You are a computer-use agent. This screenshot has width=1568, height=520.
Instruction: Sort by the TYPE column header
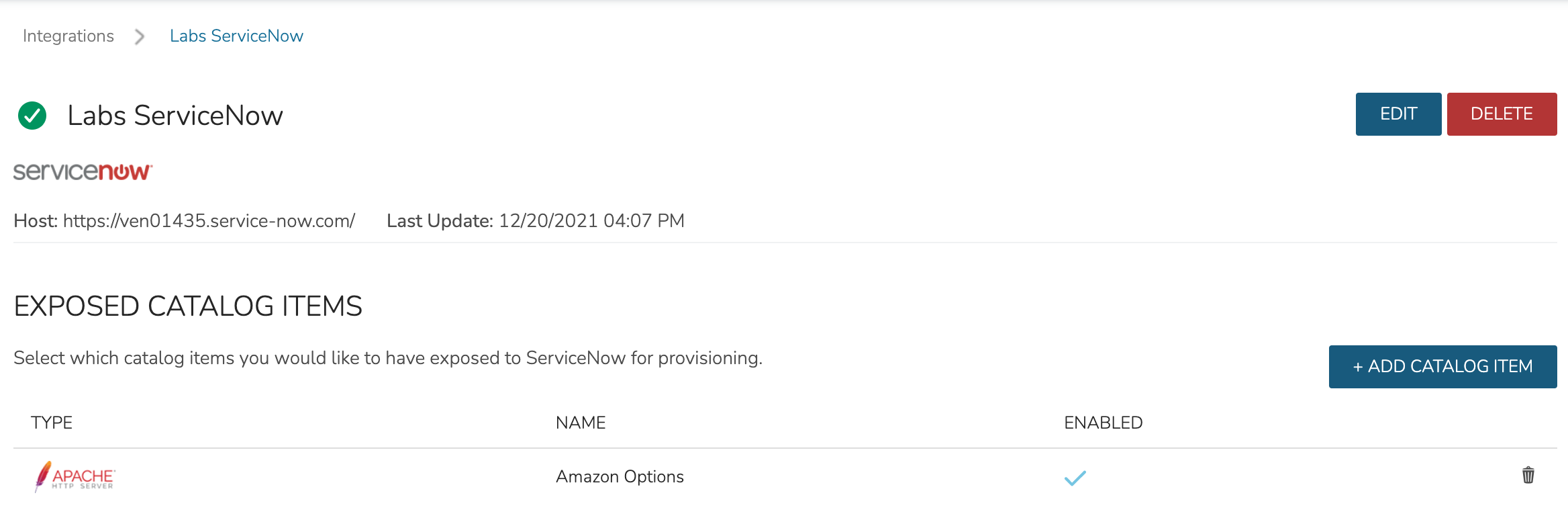pos(52,423)
